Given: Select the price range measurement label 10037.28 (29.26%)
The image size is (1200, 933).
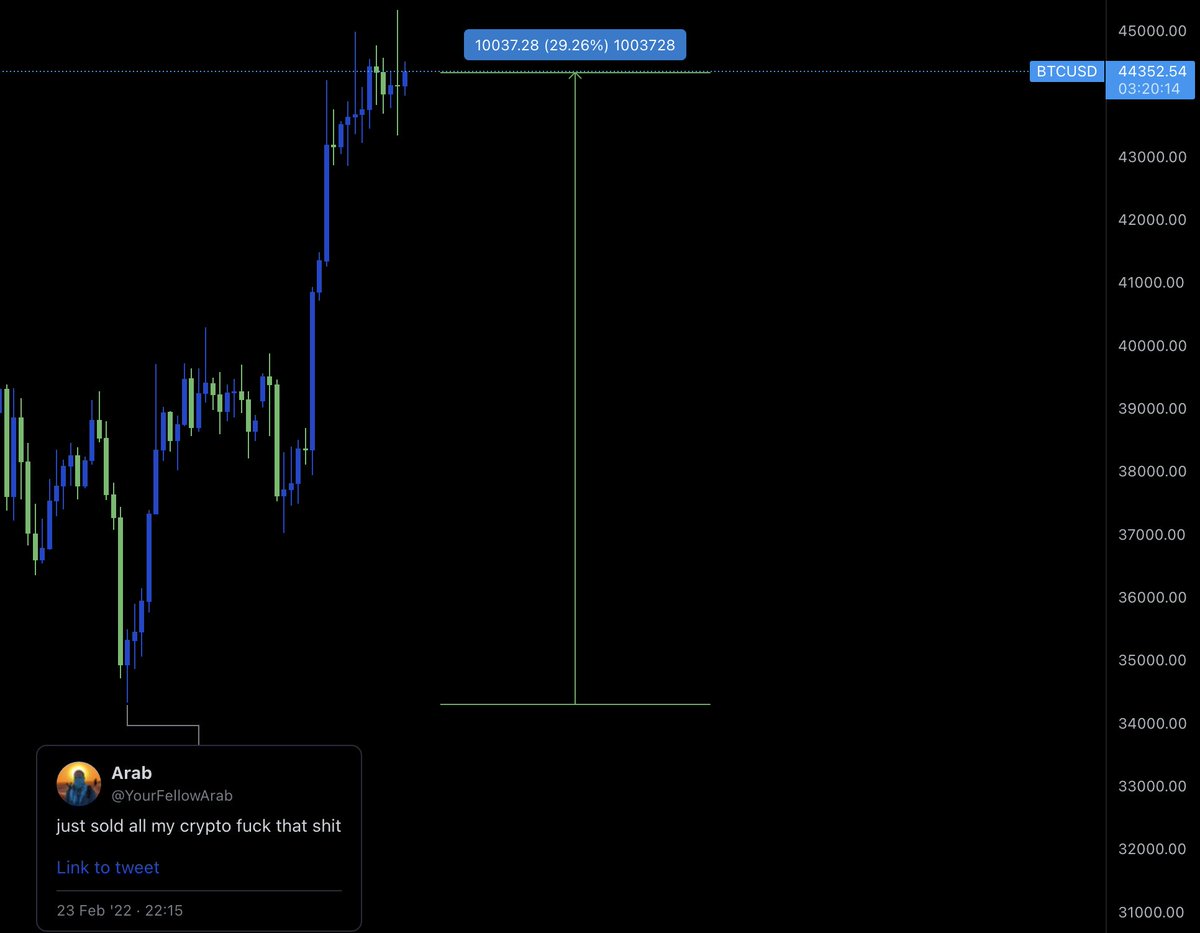Looking at the screenshot, I should pyautogui.click(x=575, y=45).
